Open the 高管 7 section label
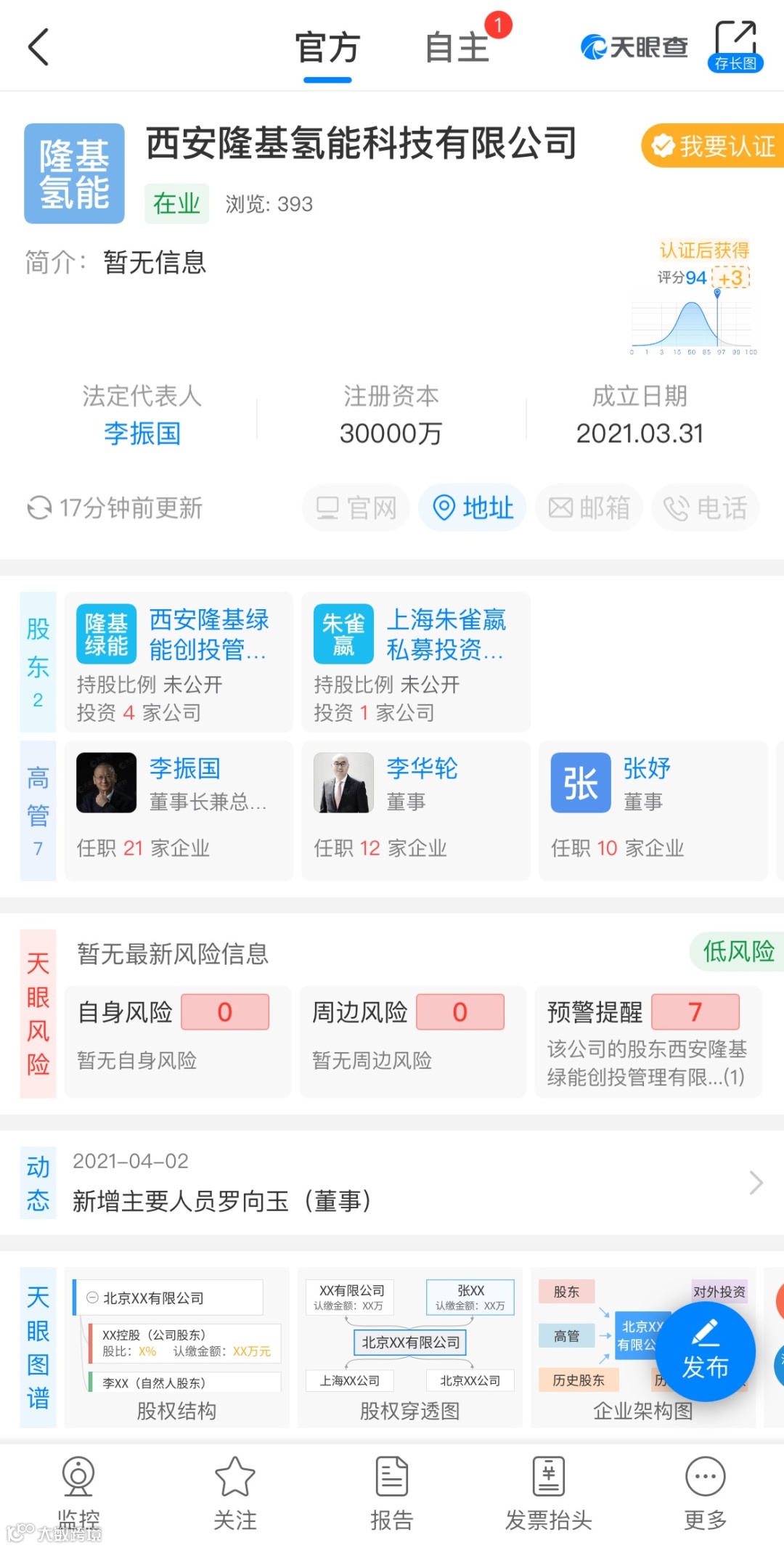This screenshot has height=1548, width=784. pyautogui.click(x=38, y=810)
